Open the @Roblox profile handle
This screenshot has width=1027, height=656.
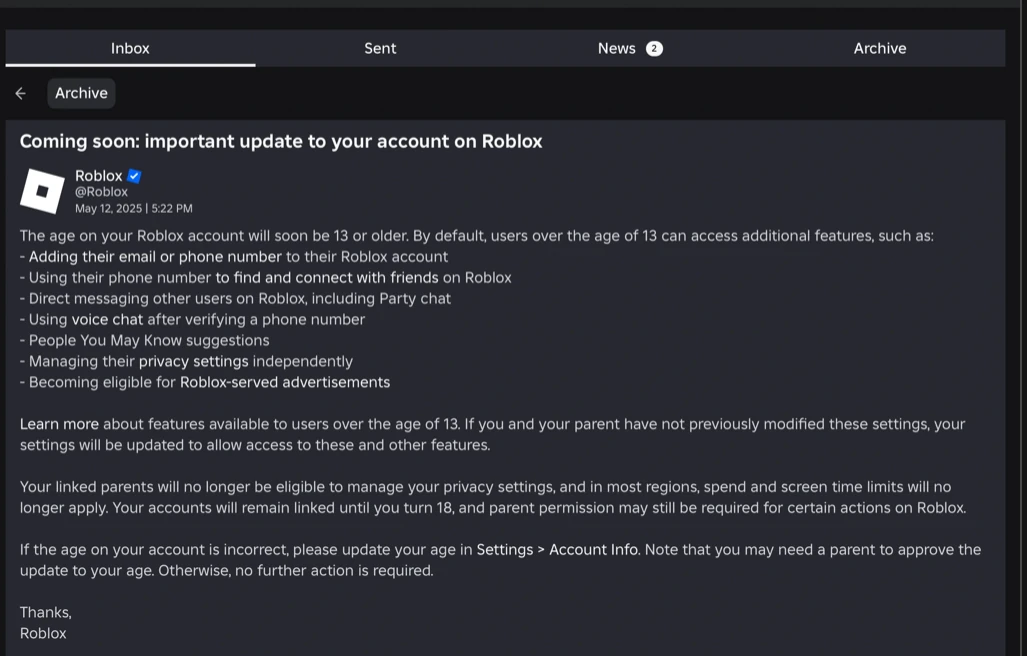pos(101,191)
